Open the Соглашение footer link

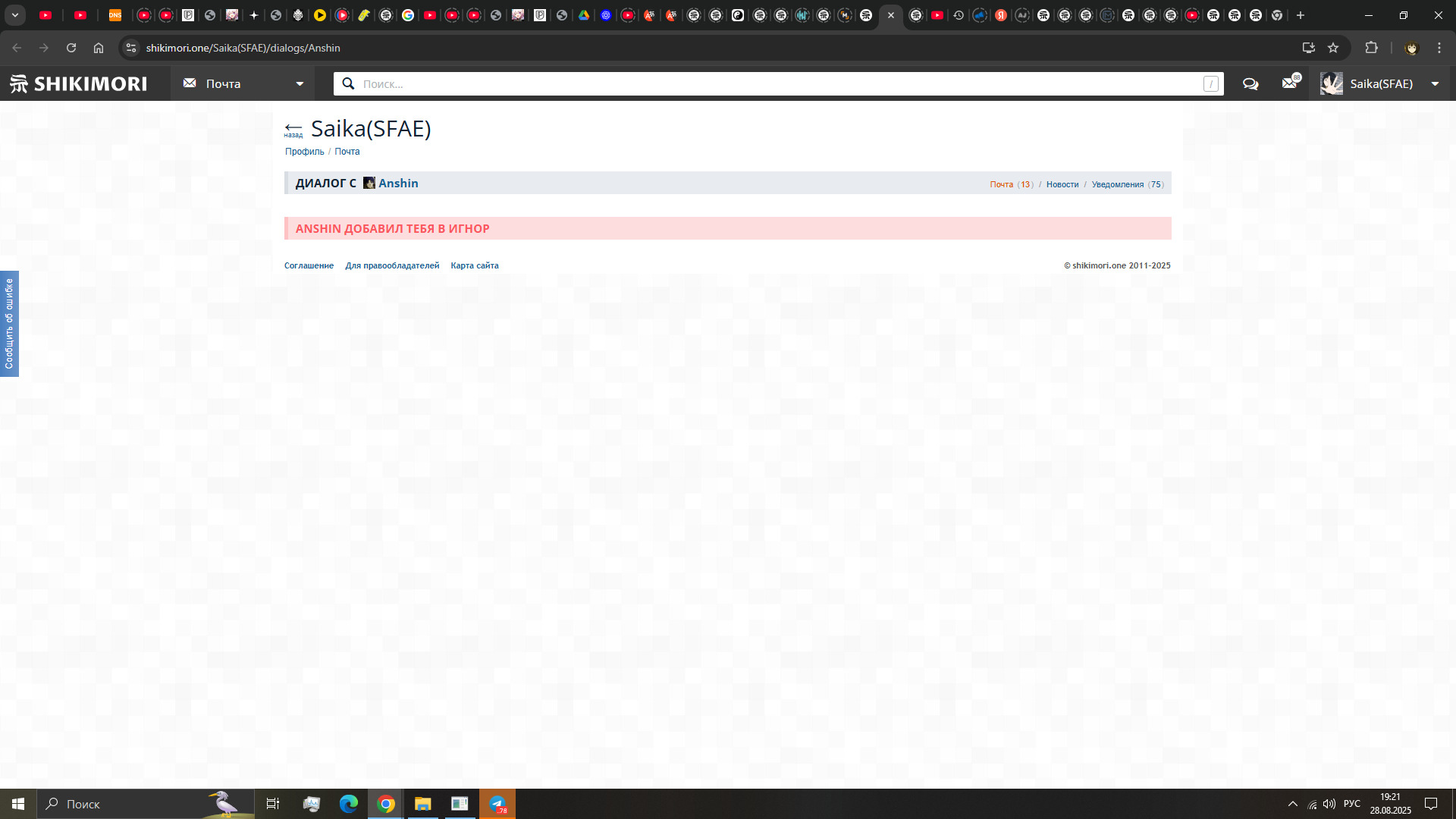tap(309, 265)
